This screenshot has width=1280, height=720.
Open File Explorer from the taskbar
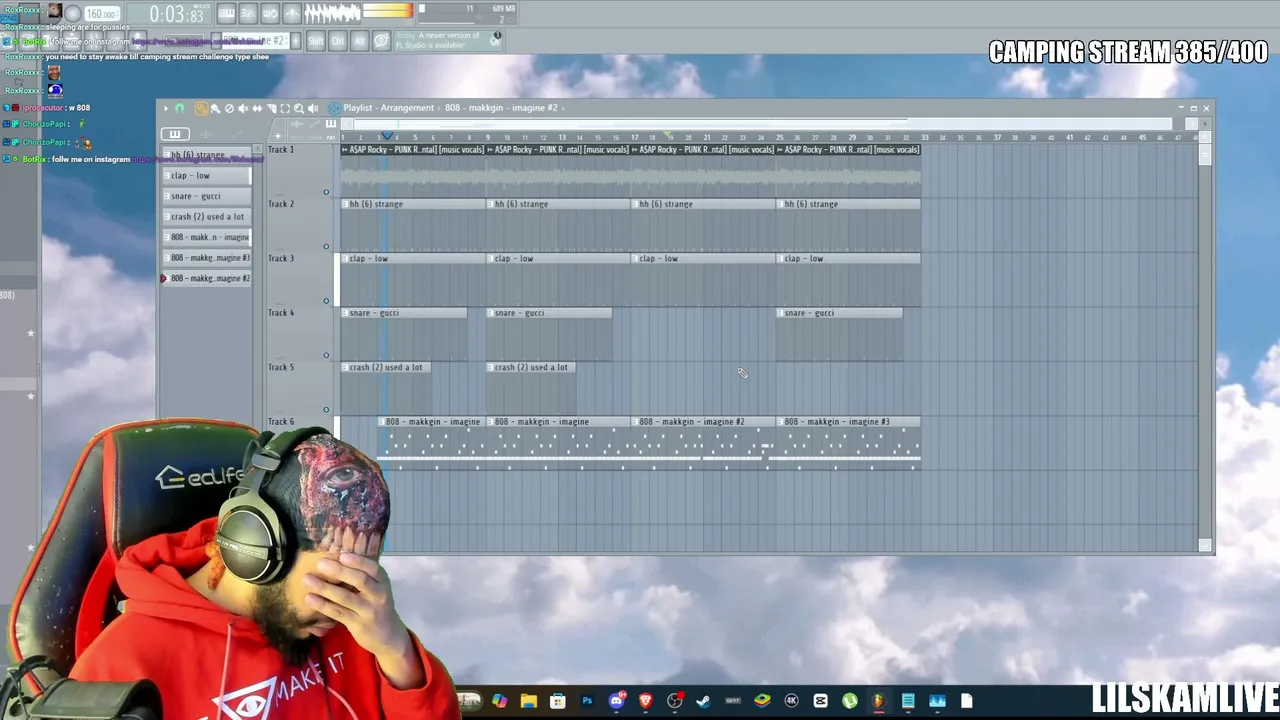tap(528, 701)
